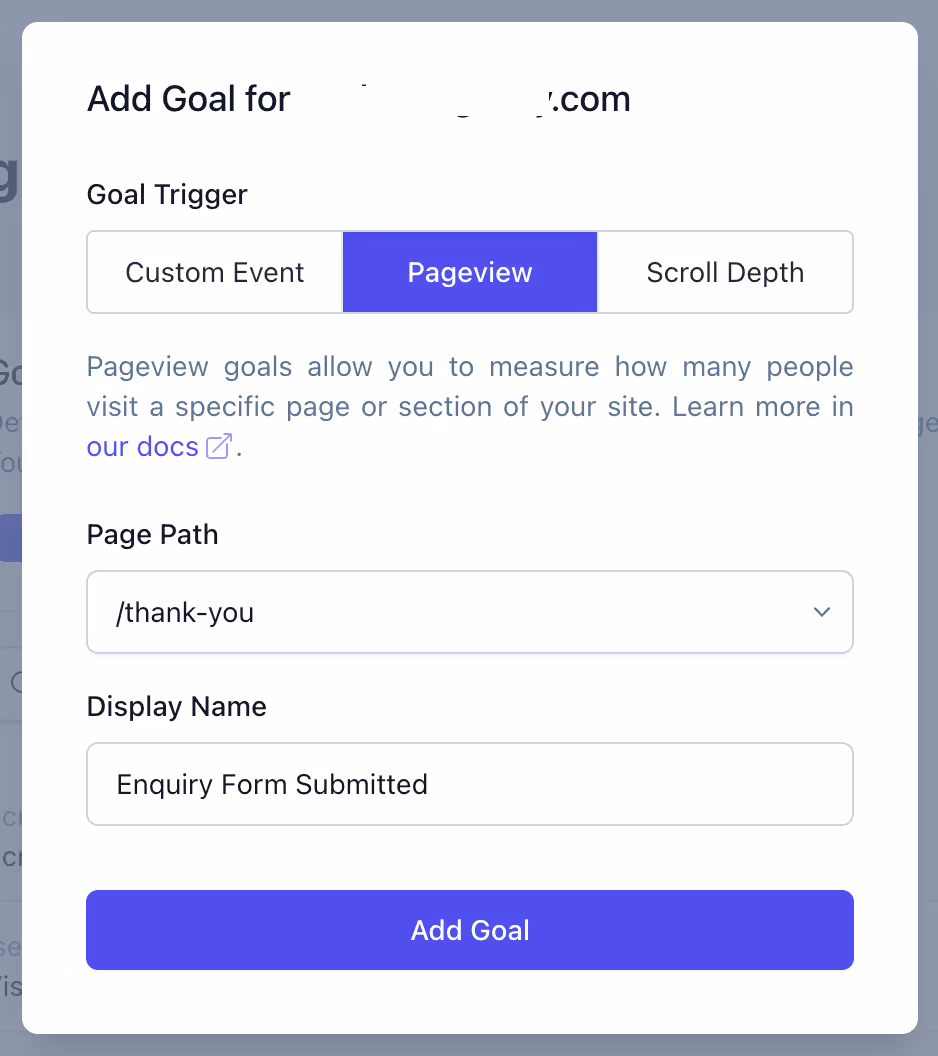The width and height of the screenshot is (938, 1056).
Task: Click the Display Name label
Action: pos(176,706)
